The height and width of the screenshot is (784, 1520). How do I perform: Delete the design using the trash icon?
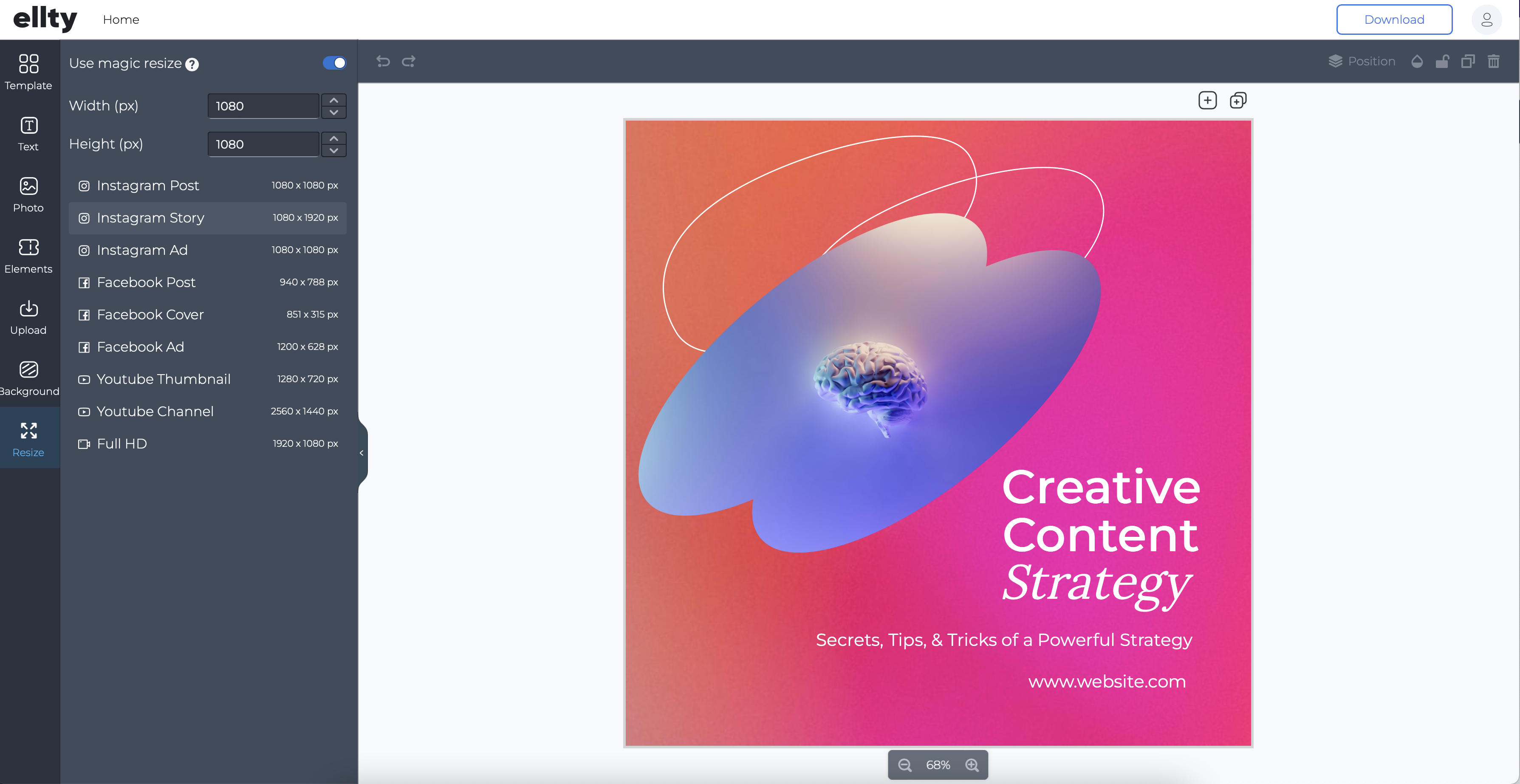pyautogui.click(x=1494, y=61)
